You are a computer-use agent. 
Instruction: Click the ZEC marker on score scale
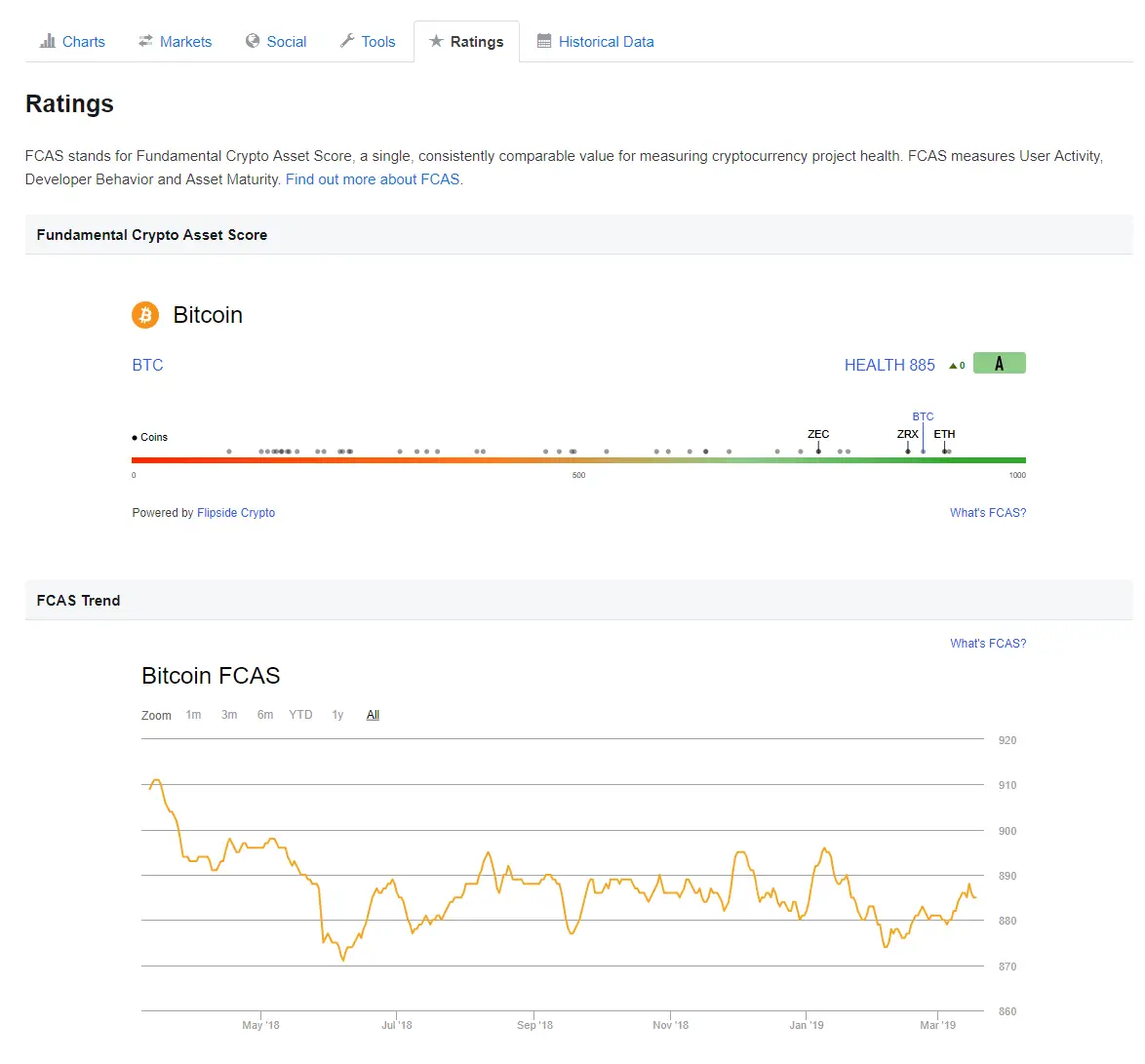(818, 435)
